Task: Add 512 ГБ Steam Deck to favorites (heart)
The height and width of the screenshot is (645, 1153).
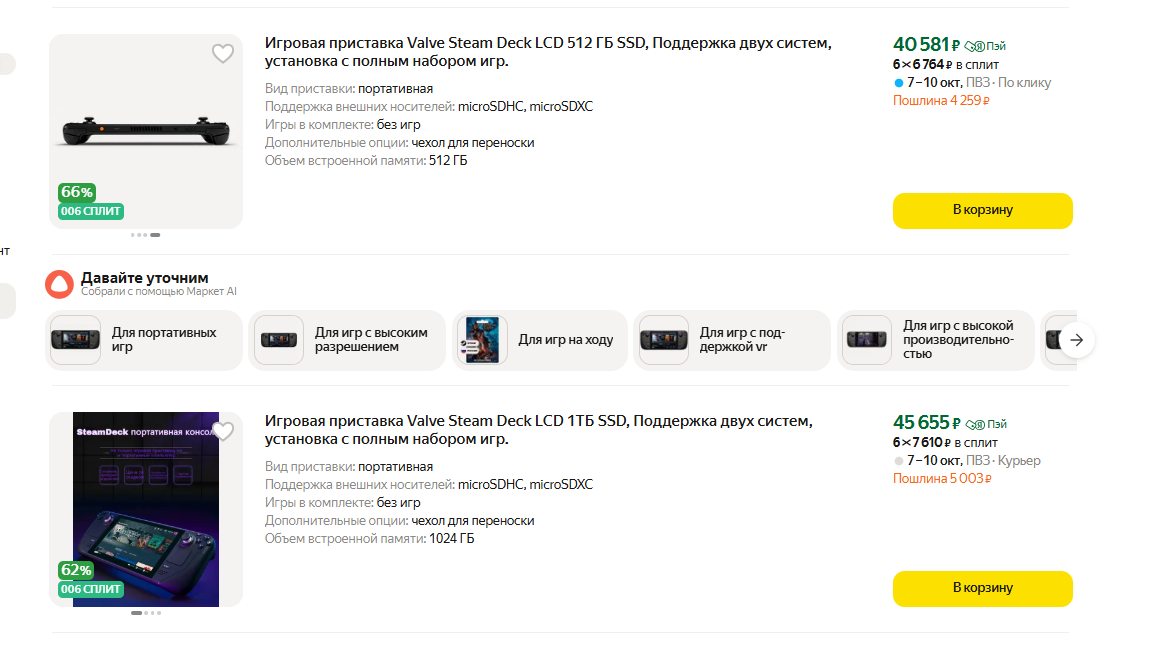Action: [223, 54]
